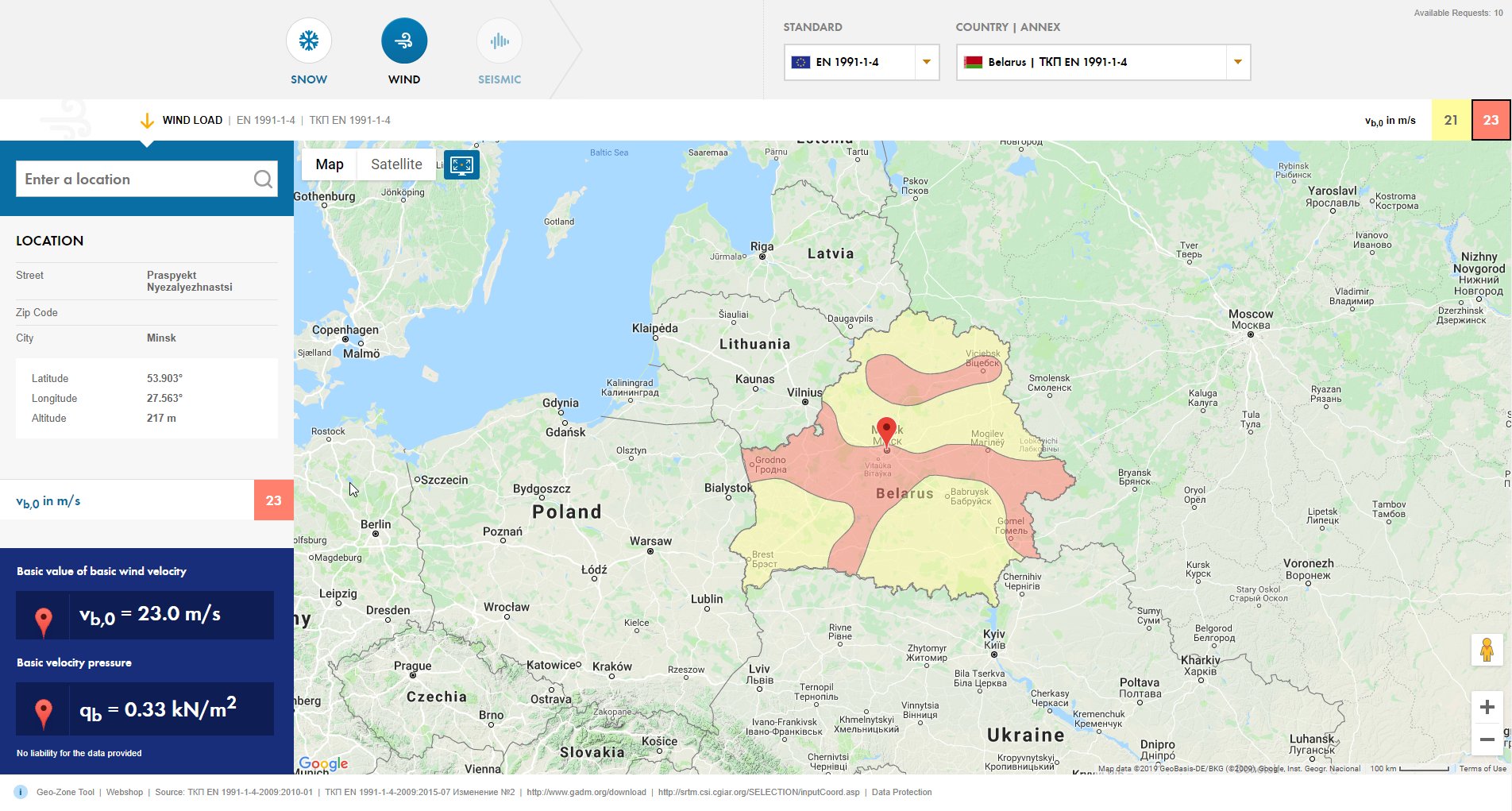Image resolution: width=1512 pixels, height=811 pixels.
Task: Open the map Terms of Use
Action: (x=1483, y=769)
